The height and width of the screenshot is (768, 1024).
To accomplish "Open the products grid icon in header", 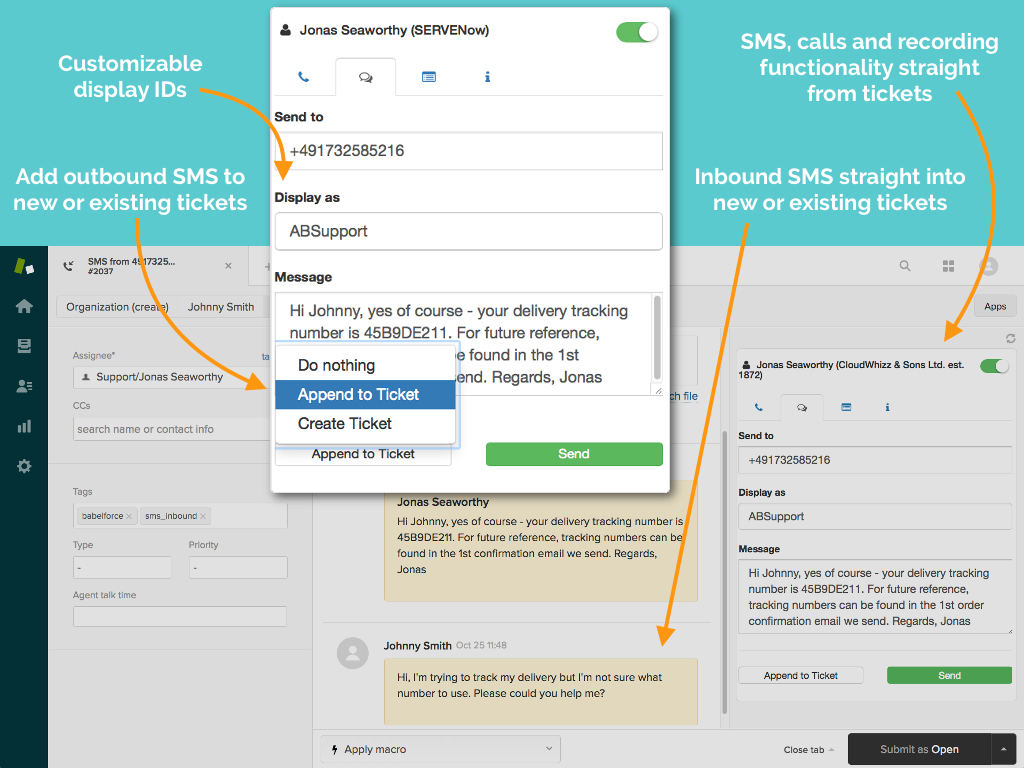I will tap(948, 266).
